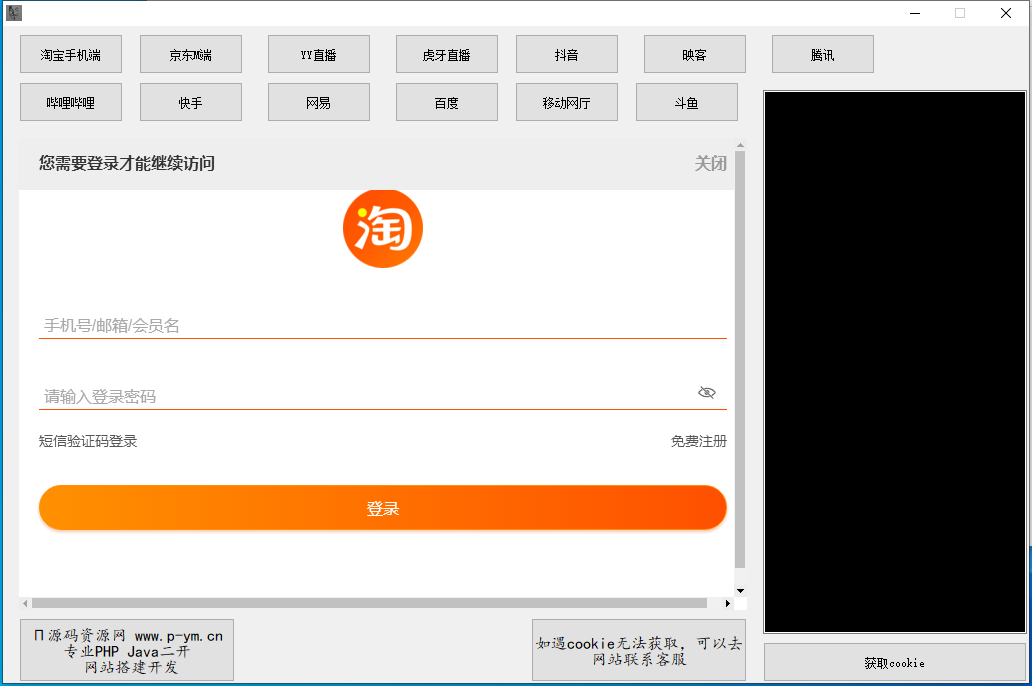Click the vertical scrollbar up arrow
This screenshot has height=686, width=1032.
coord(740,145)
